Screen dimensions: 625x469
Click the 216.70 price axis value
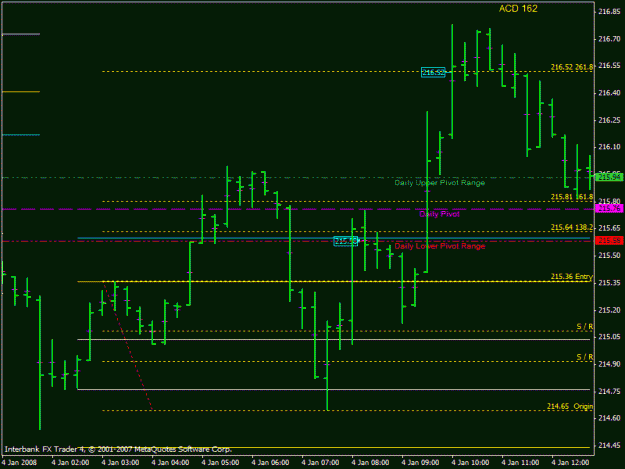pos(609,39)
